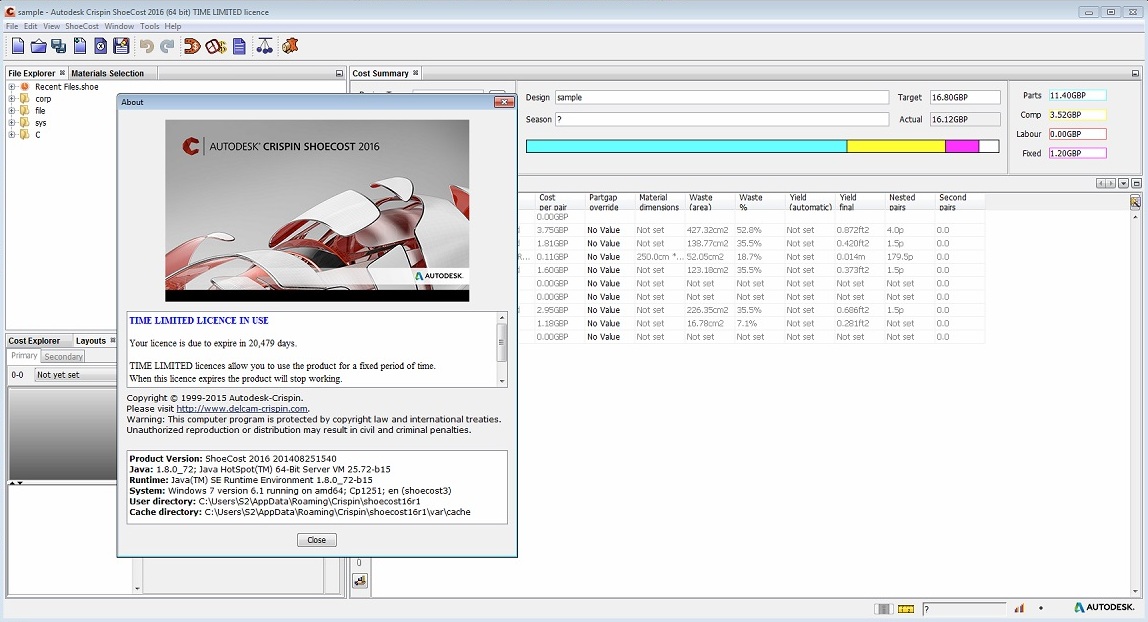This screenshot has height=622, width=1148.
Task: Expand the file folder node
Action: tap(12, 110)
